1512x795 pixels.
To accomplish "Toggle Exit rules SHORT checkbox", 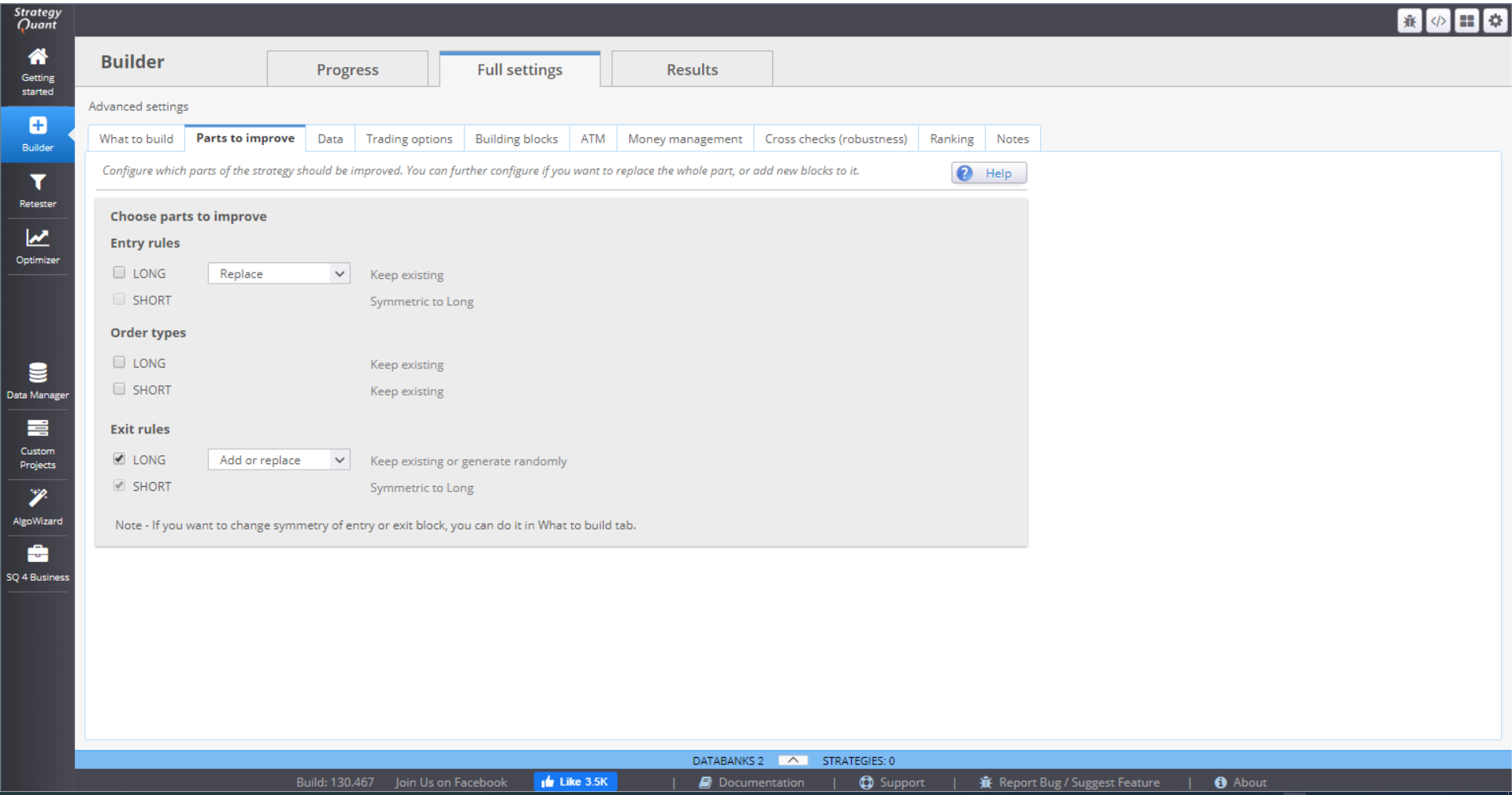I will coord(119,485).
